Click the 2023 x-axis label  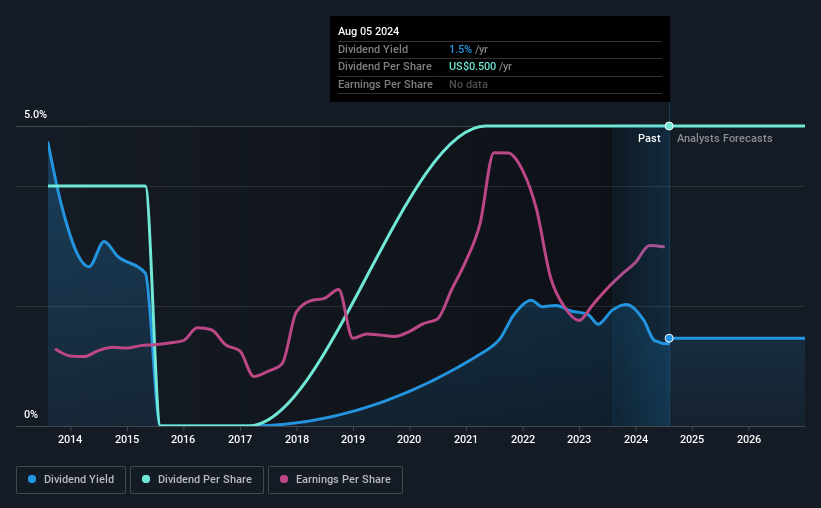tap(579, 439)
